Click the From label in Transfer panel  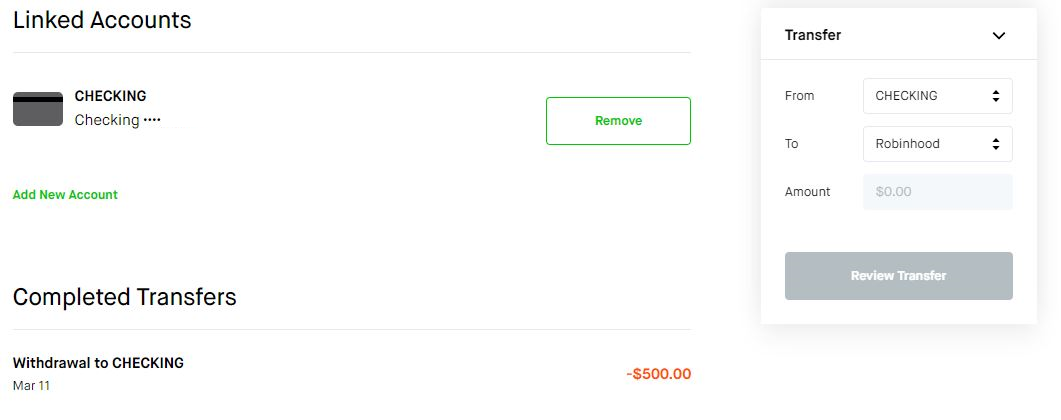(799, 96)
